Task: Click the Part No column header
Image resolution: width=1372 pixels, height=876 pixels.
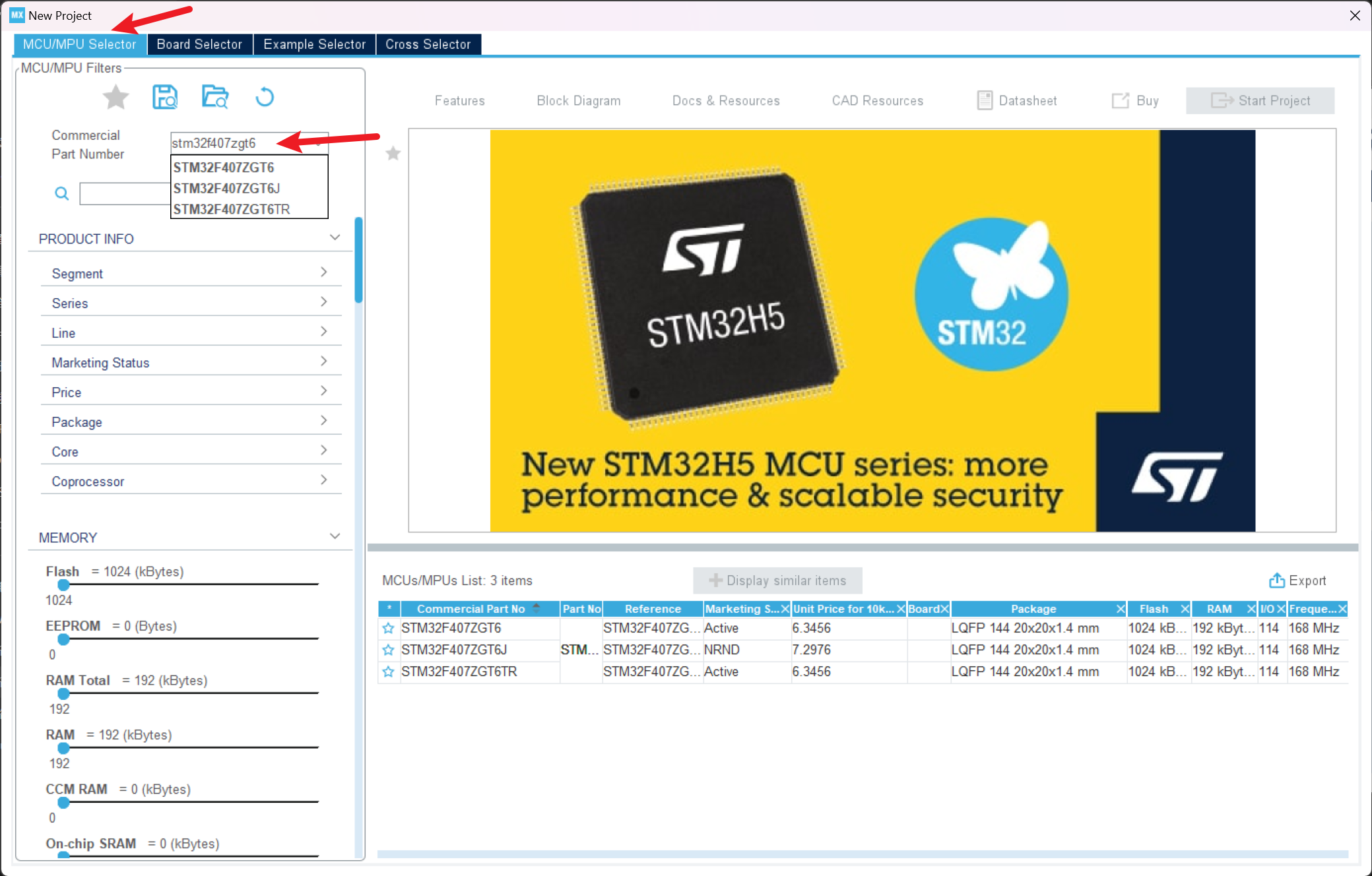Action: tap(581, 609)
